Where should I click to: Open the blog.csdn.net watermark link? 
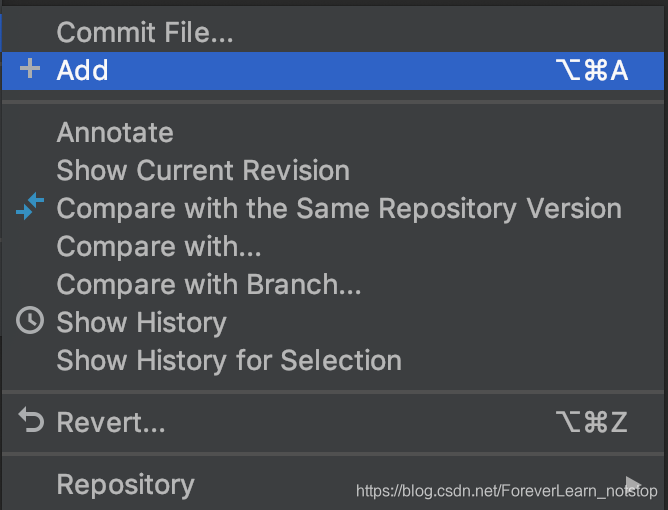(507, 491)
